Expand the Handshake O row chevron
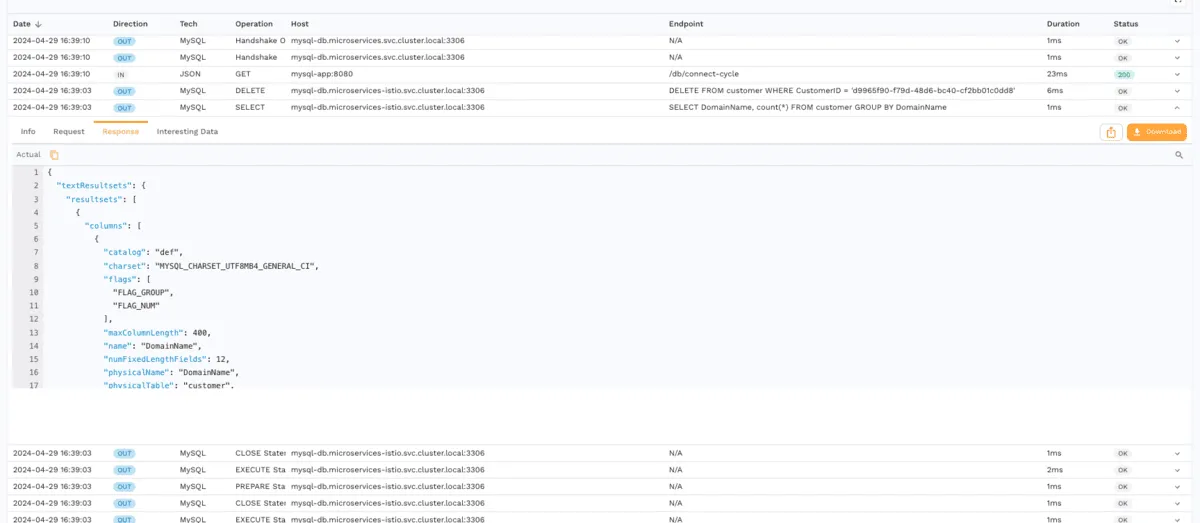This screenshot has height=523, width=1200. pyautogui.click(x=1177, y=41)
